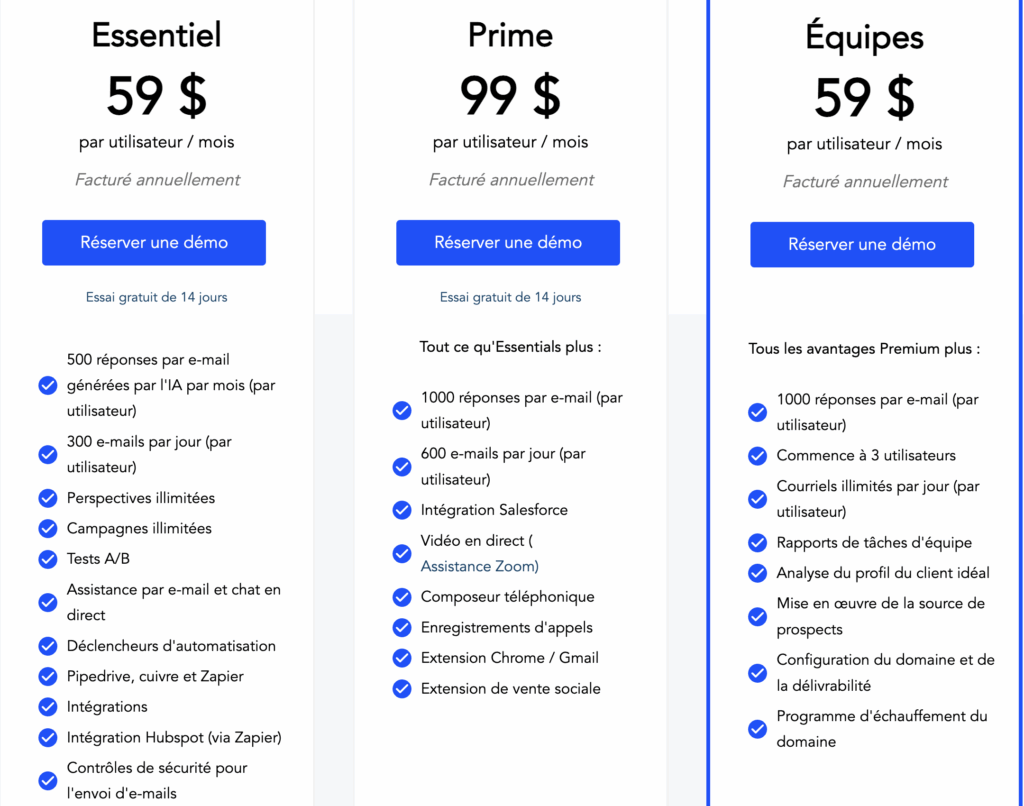Click Réserver une démo under Équipes plan

pyautogui.click(x=862, y=245)
